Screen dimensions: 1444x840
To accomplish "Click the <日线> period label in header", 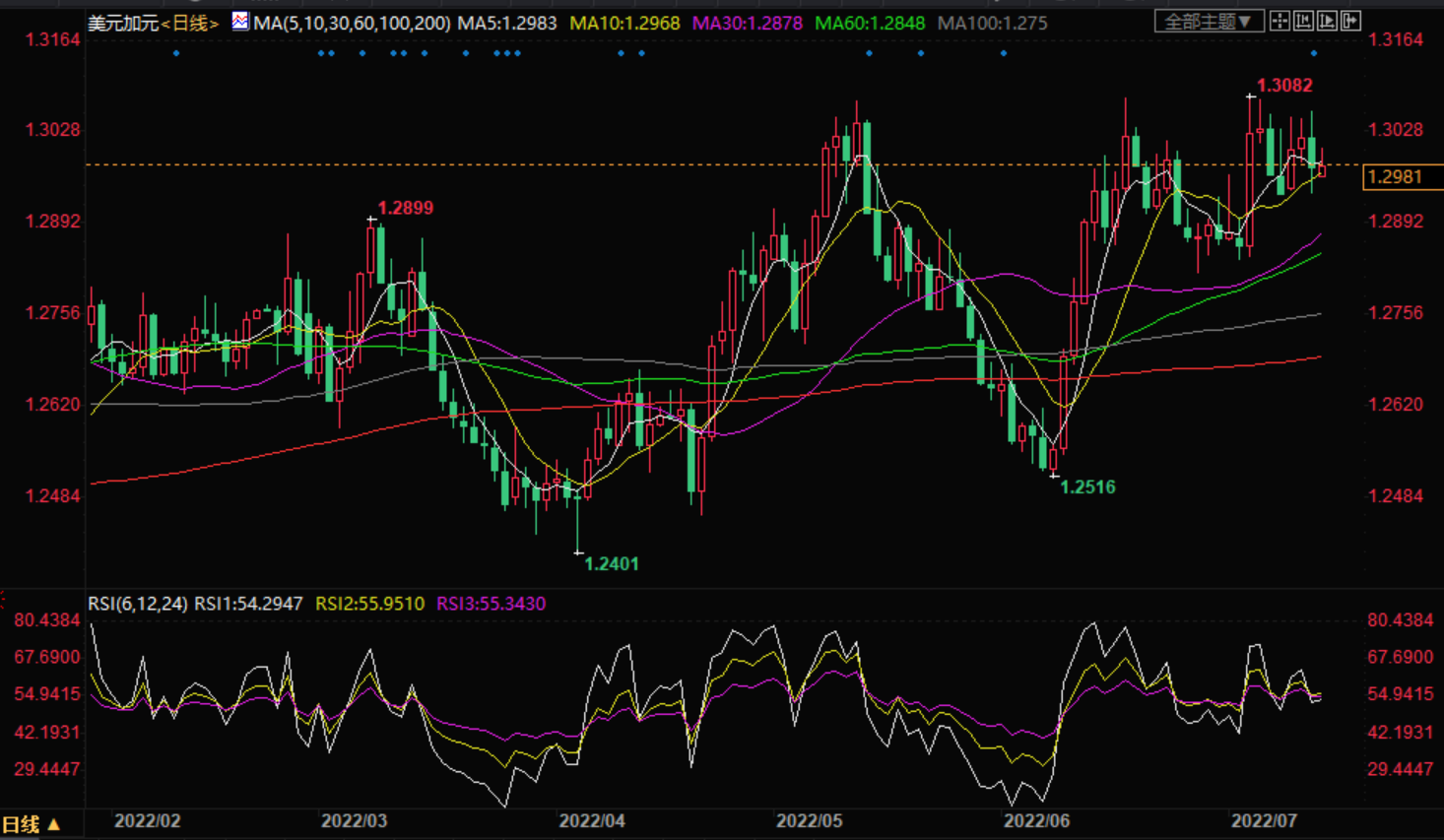I will (190, 23).
